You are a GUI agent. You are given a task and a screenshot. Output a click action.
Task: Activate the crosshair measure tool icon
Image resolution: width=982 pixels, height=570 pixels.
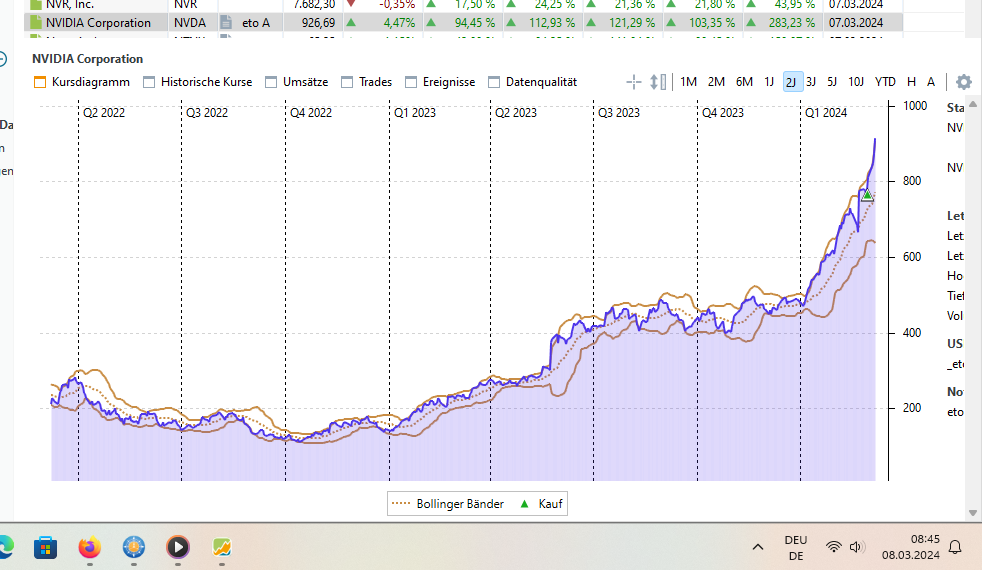(x=634, y=82)
